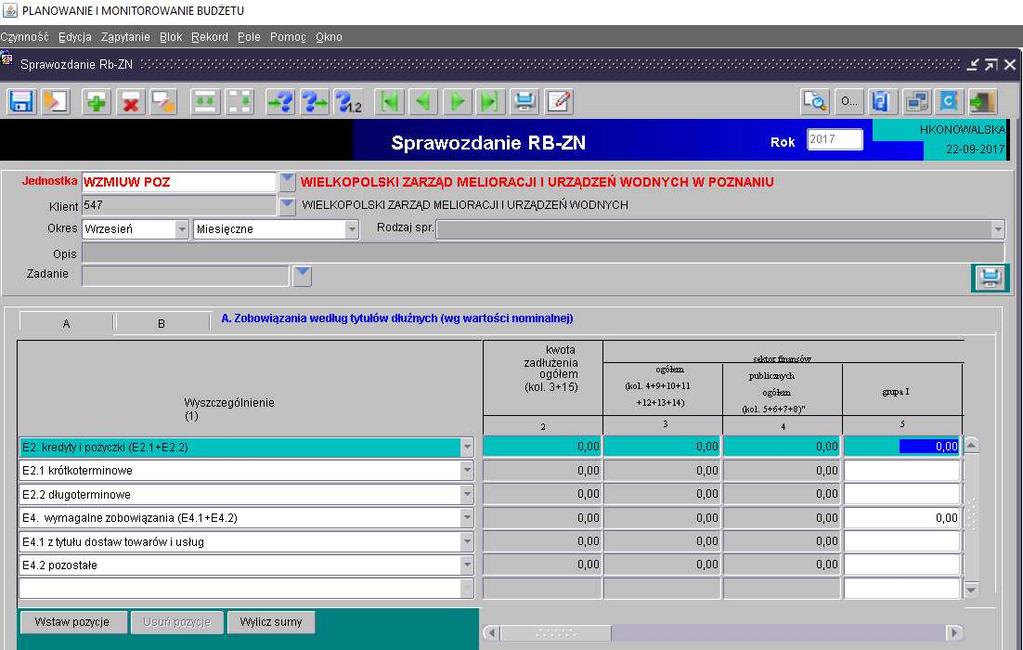This screenshot has height=650, width=1023.
Task: Click the exit door icon
Action: pos(983,102)
